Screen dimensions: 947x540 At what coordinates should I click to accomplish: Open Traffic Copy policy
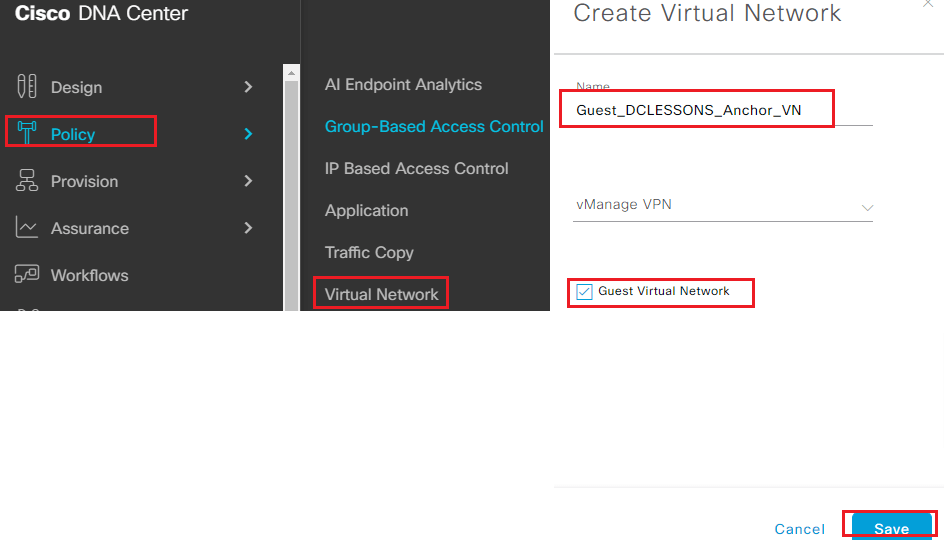click(x=369, y=252)
